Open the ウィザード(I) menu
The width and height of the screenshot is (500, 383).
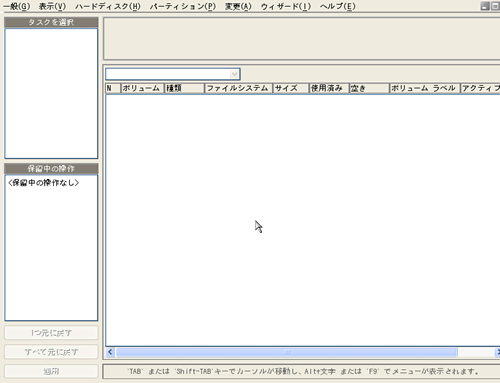pos(286,6)
